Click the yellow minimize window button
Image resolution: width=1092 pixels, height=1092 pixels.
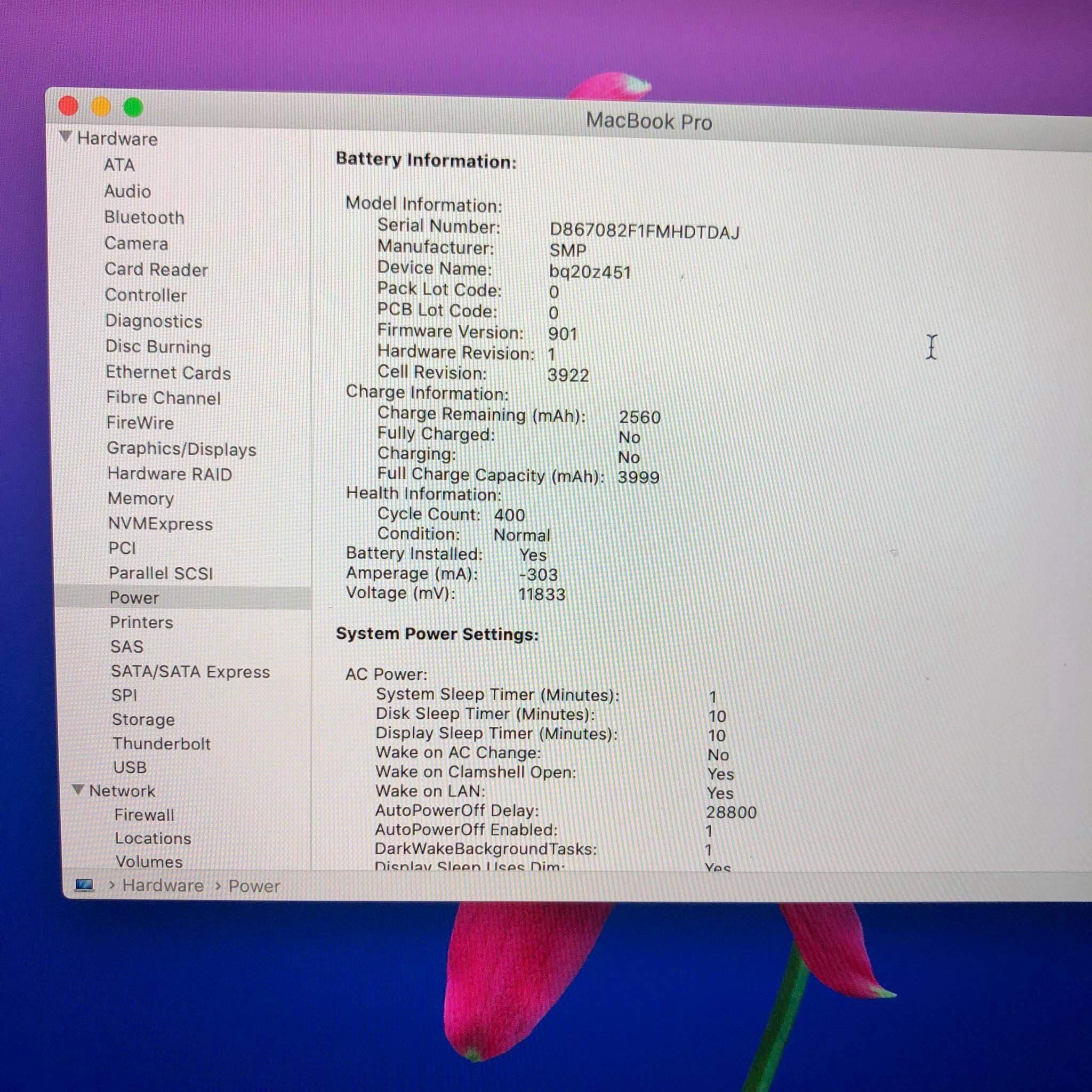[101, 107]
